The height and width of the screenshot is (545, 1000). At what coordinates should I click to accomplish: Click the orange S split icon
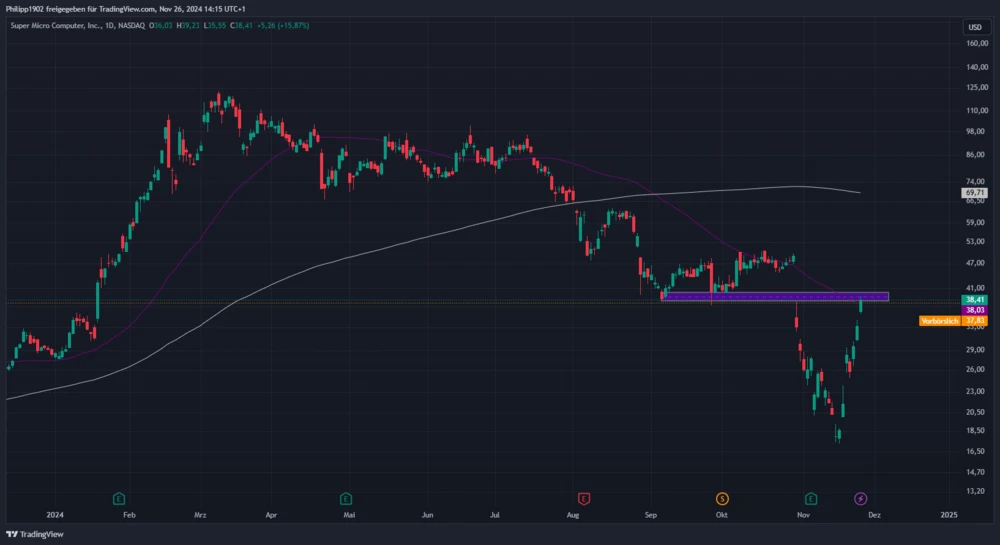click(722, 498)
